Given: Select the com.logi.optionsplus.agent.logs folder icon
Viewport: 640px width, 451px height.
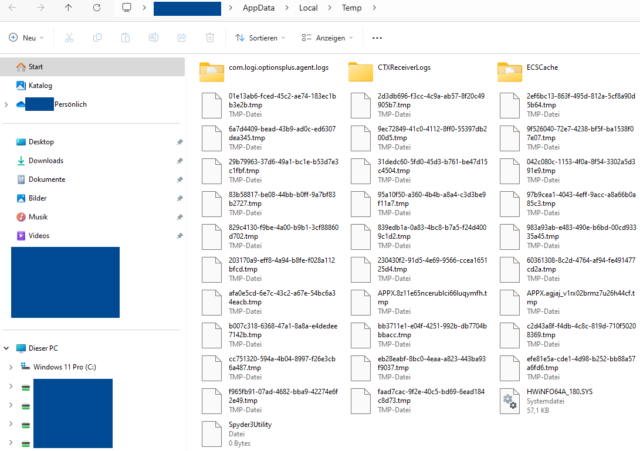Looking at the screenshot, I should 211,72.
